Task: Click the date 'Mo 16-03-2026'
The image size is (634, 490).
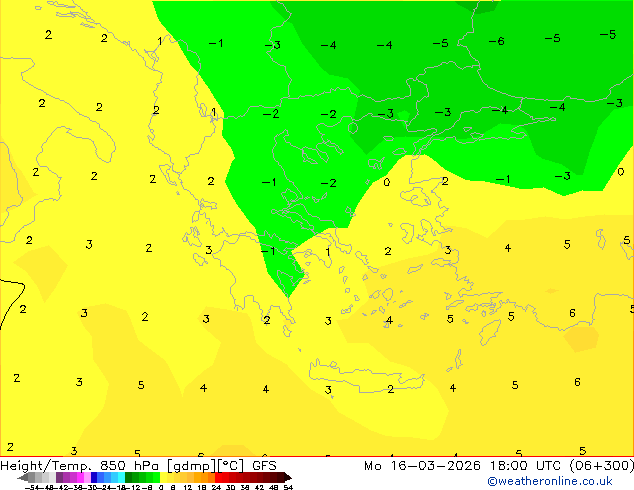Action: (x=422, y=466)
